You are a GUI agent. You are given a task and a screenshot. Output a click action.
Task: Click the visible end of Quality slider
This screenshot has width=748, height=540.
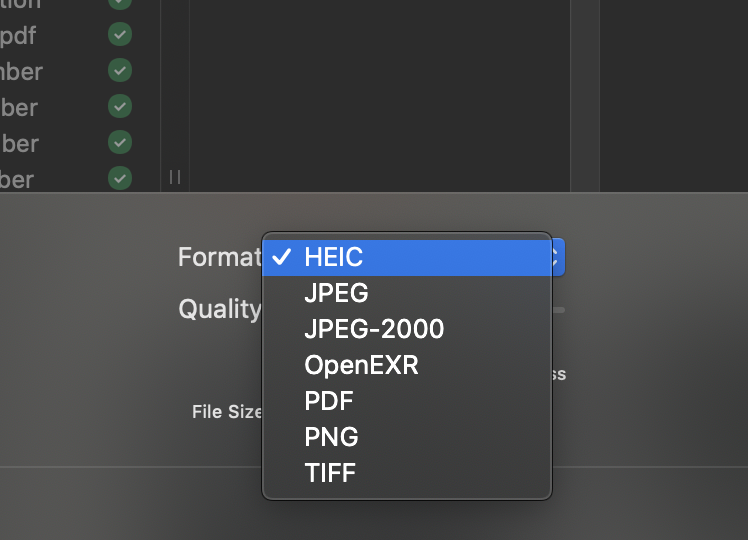(559, 310)
